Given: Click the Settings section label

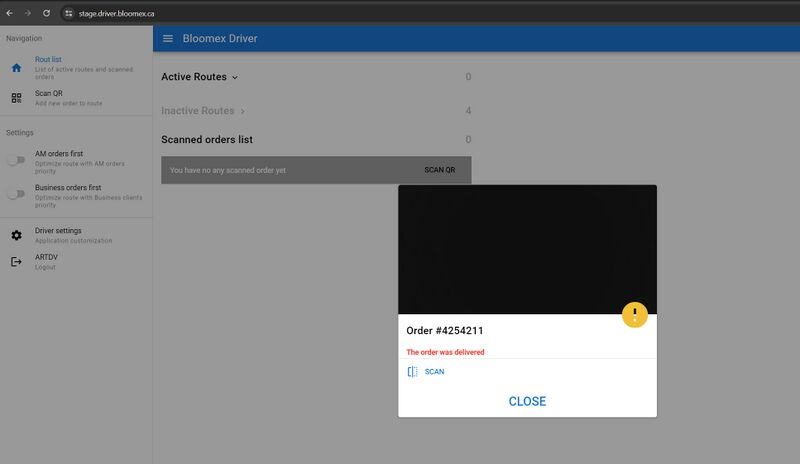Looking at the screenshot, I should pyautogui.click(x=20, y=133).
